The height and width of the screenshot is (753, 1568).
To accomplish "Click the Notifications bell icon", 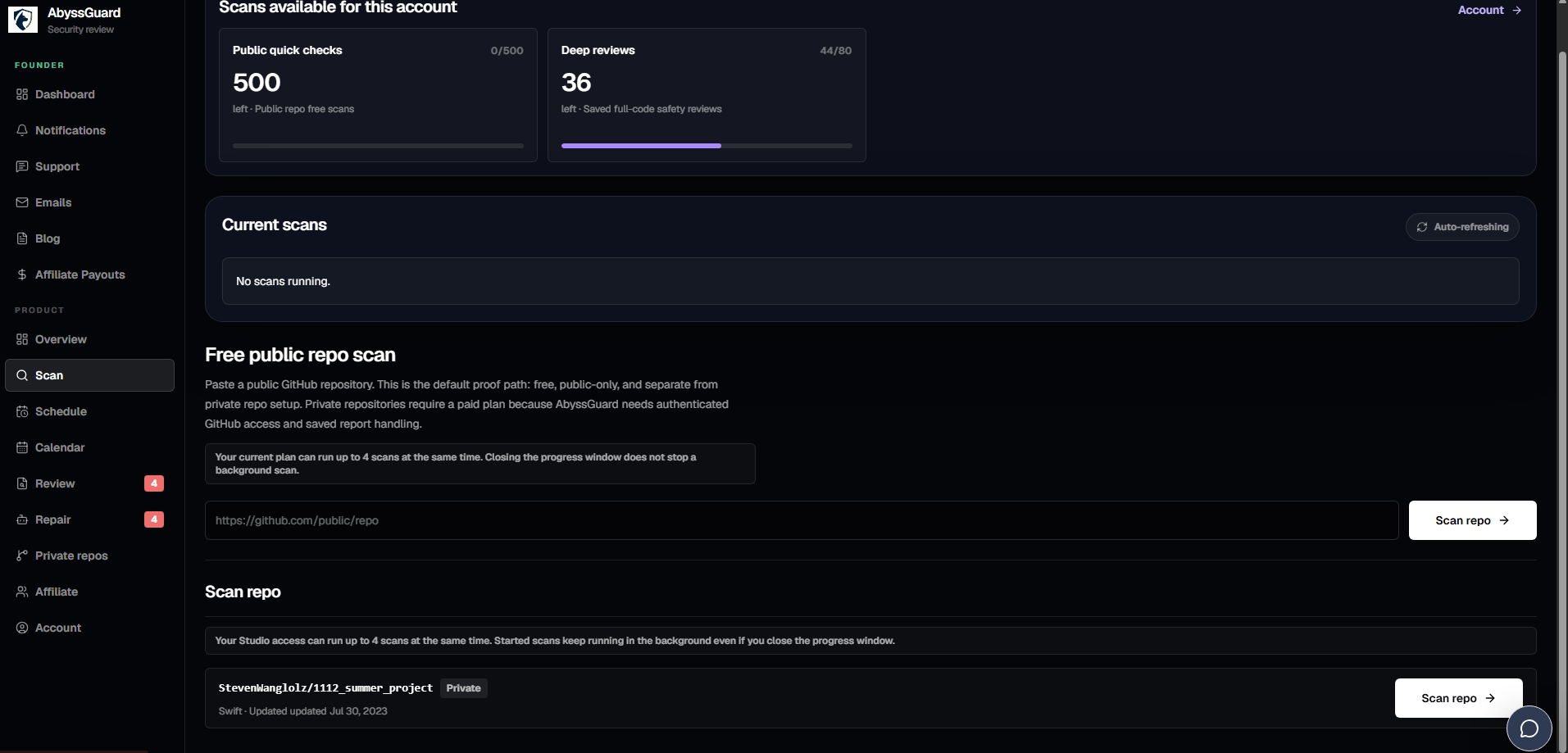I will [22, 130].
